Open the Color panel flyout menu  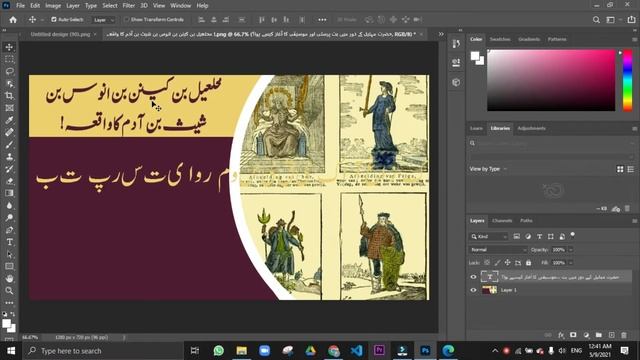[x=634, y=40]
